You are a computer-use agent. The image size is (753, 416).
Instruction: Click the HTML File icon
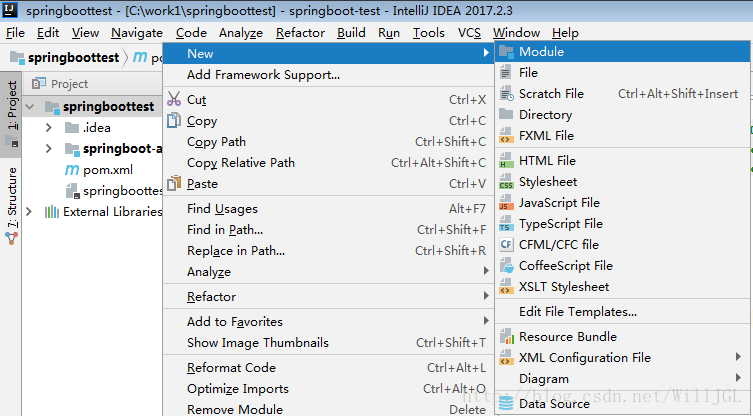[506, 160]
